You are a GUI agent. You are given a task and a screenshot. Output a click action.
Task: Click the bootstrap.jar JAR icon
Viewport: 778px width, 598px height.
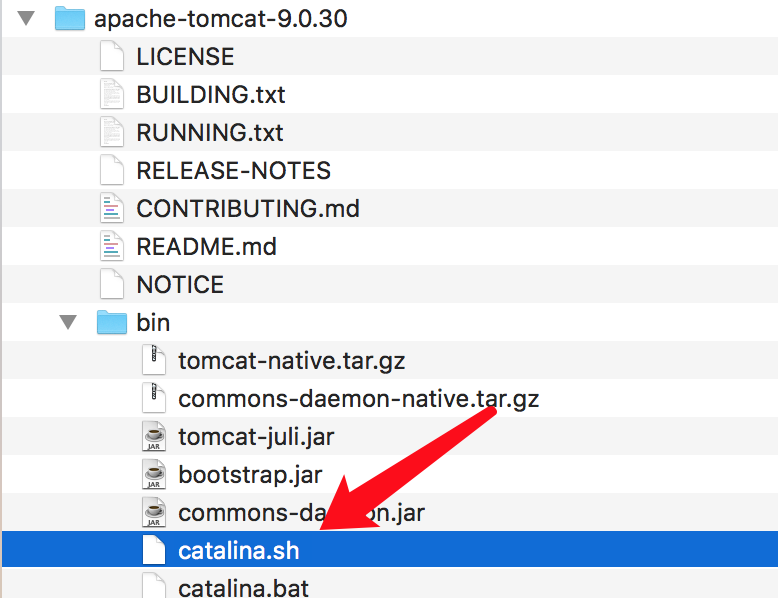(154, 474)
